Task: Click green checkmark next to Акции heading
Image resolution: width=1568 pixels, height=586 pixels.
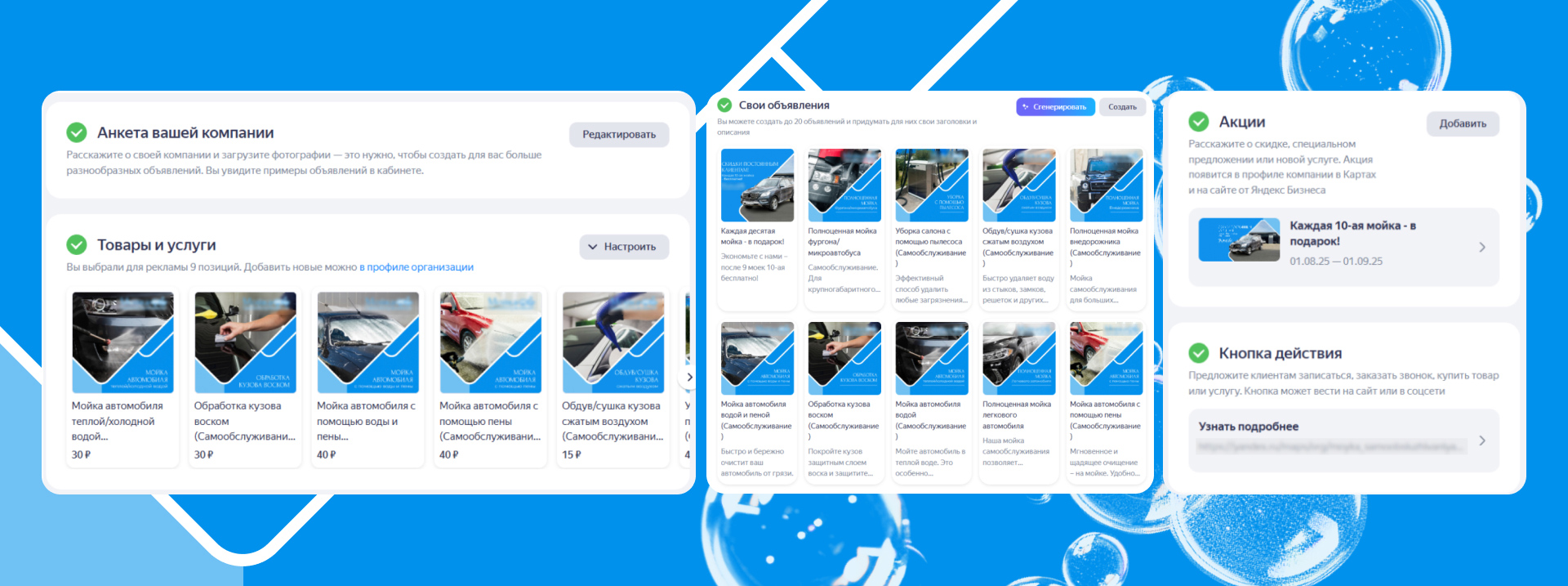Action: click(x=1199, y=122)
